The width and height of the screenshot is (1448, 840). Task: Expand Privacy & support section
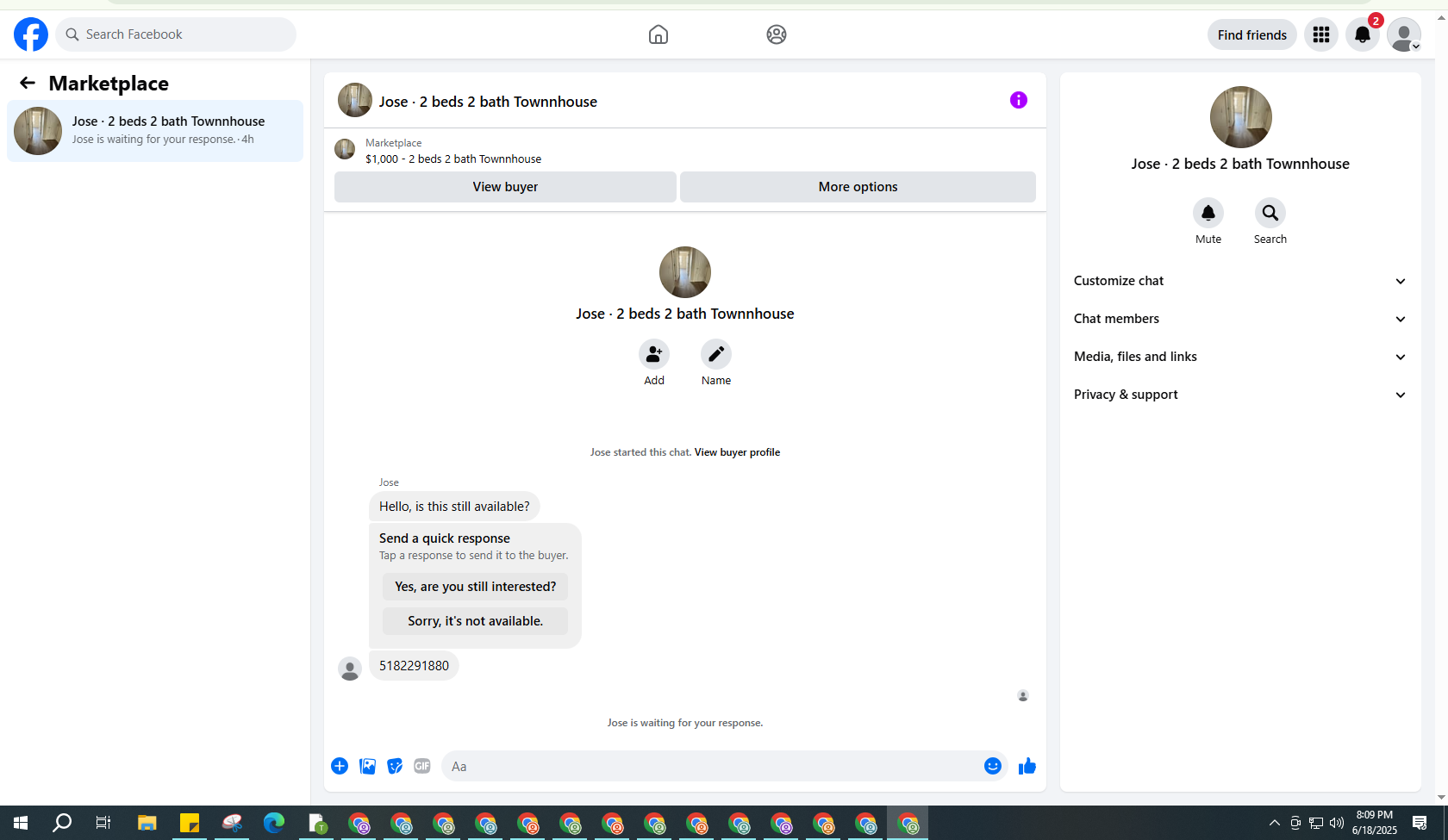click(1240, 395)
